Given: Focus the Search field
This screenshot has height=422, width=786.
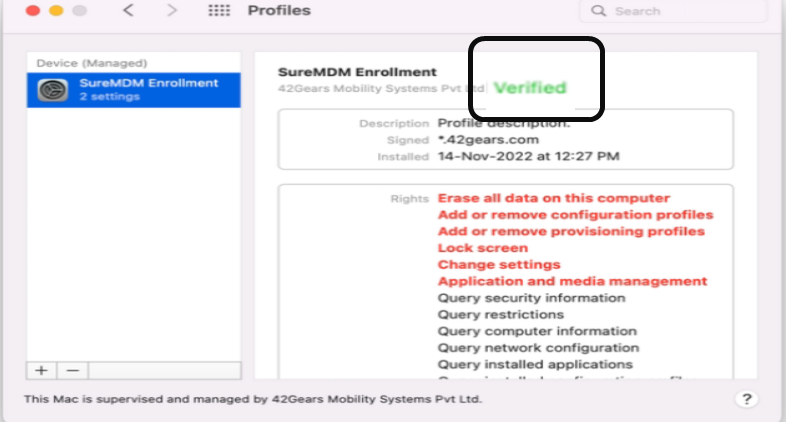Looking at the screenshot, I should point(673,11).
